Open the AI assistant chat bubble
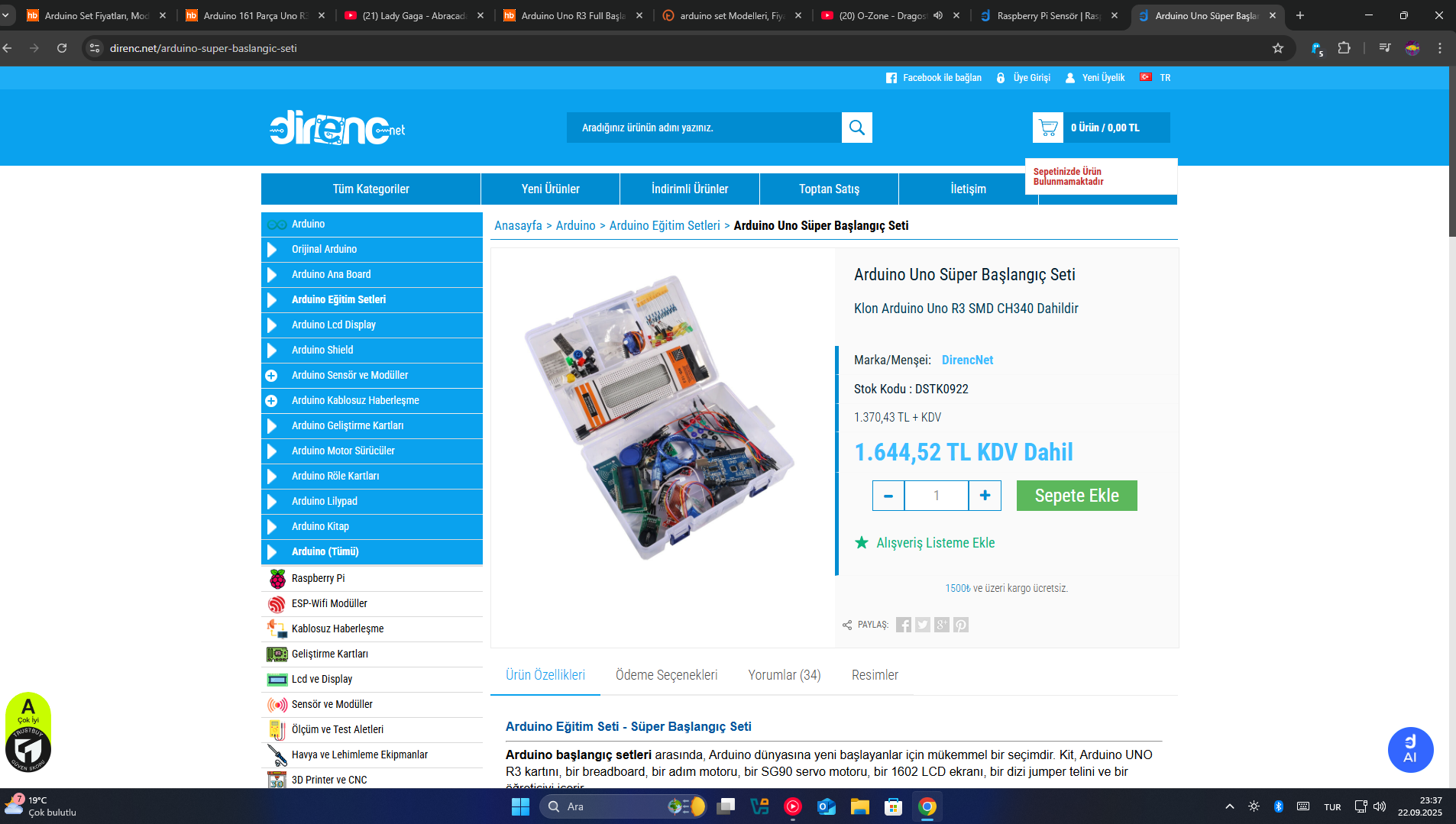The height and width of the screenshot is (824, 1456). [1410, 749]
